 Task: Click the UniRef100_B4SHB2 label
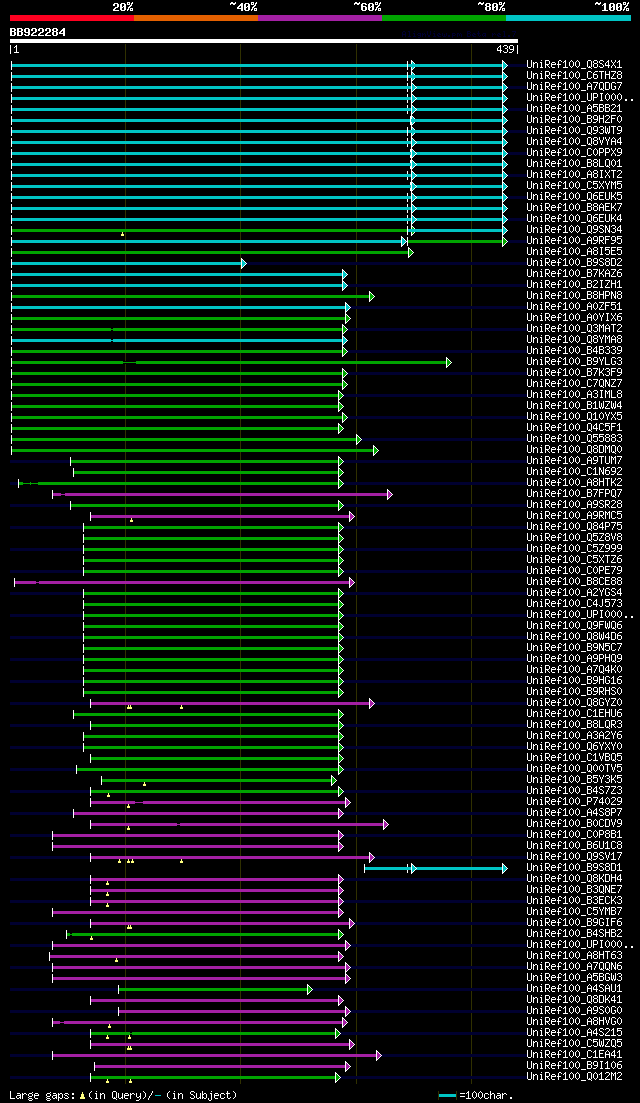(x=574, y=933)
